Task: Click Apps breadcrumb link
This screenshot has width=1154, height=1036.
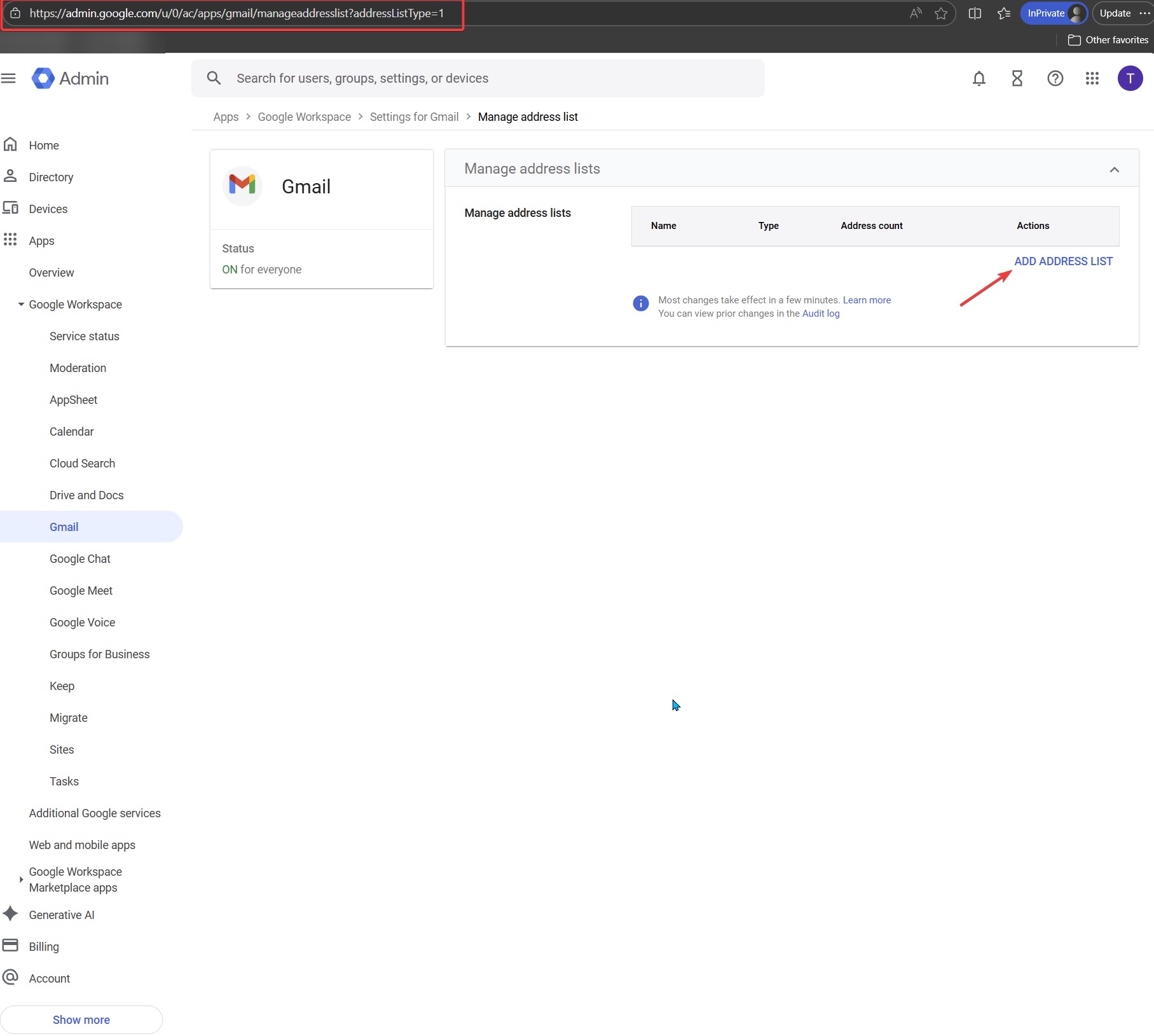Action: (x=226, y=117)
